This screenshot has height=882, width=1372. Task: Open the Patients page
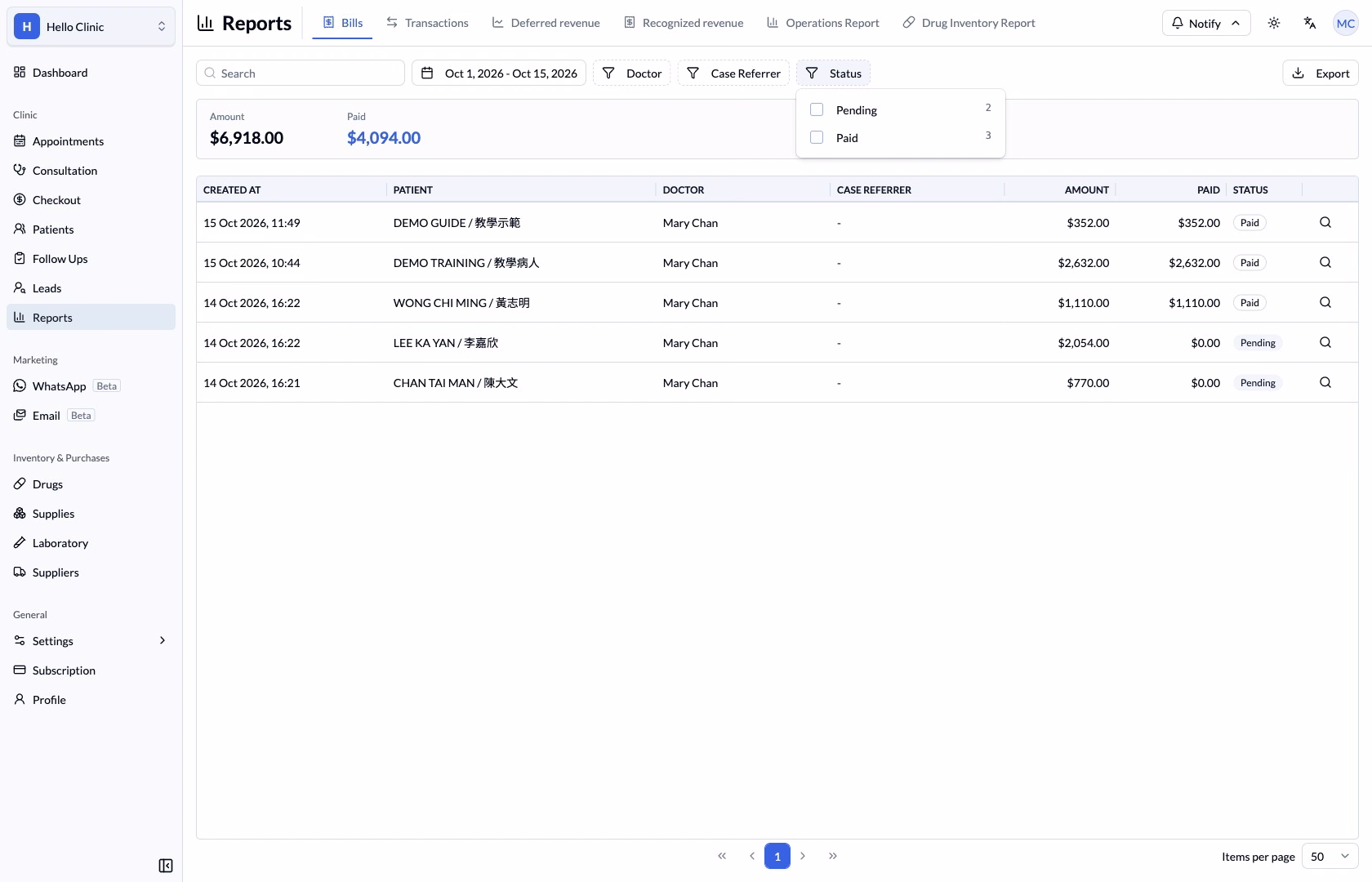coord(91,229)
